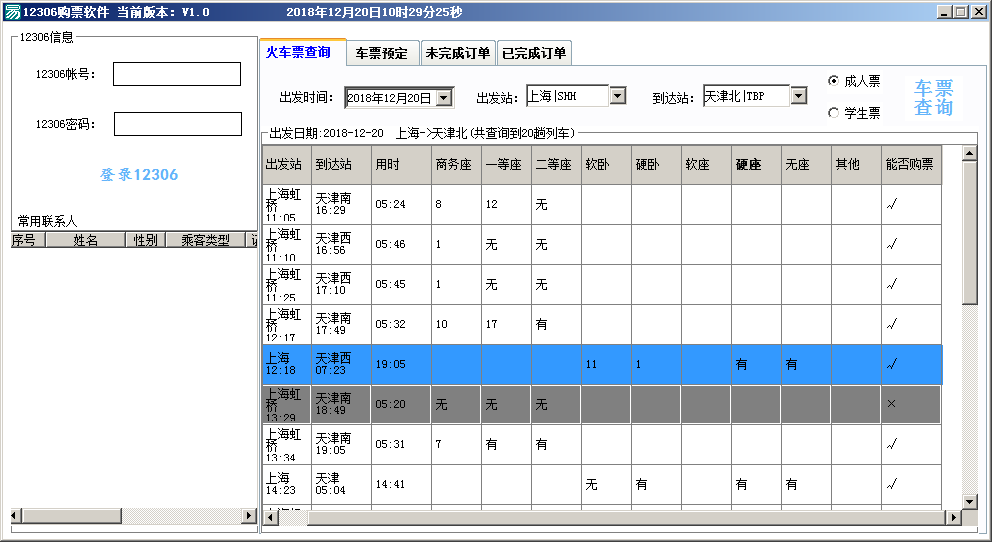The width and height of the screenshot is (992, 542).
Task: Click 一等座 value 17 in 05:32 row
Action: [x=491, y=324]
